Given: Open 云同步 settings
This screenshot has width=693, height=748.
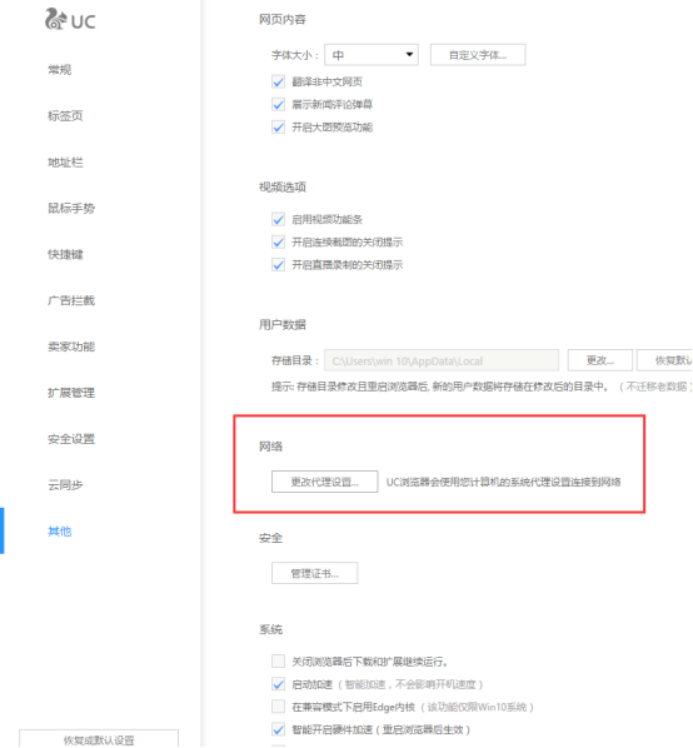Looking at the screenshot, I should [x=65, y=485].
